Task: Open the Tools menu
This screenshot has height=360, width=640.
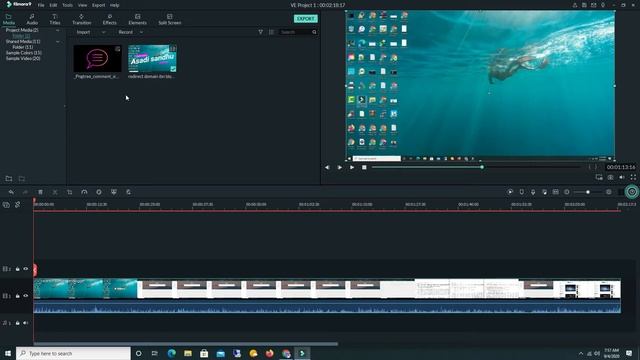Action: [x=67, y=5]
